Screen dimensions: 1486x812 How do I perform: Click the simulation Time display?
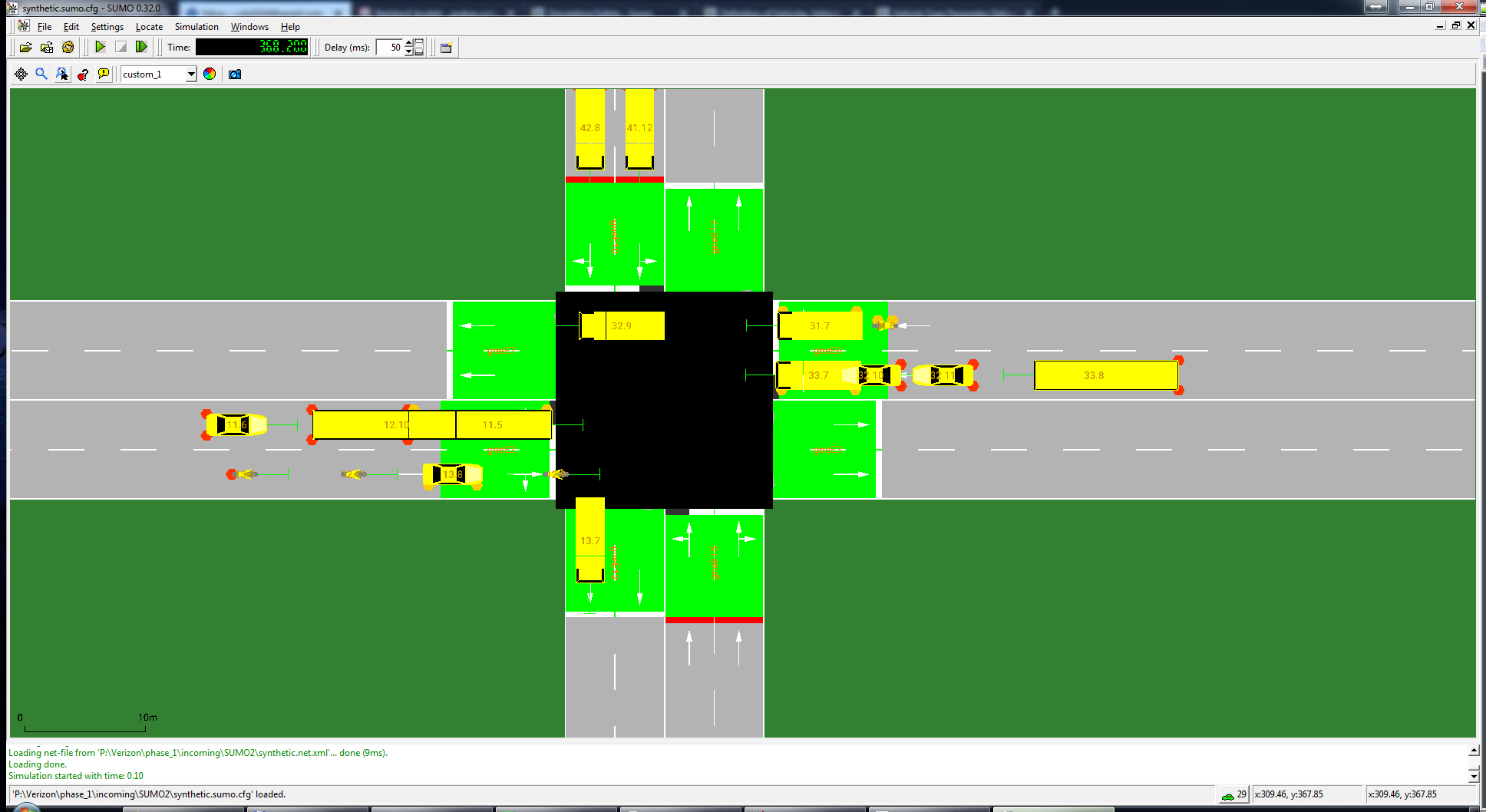[x=252, y=47]
